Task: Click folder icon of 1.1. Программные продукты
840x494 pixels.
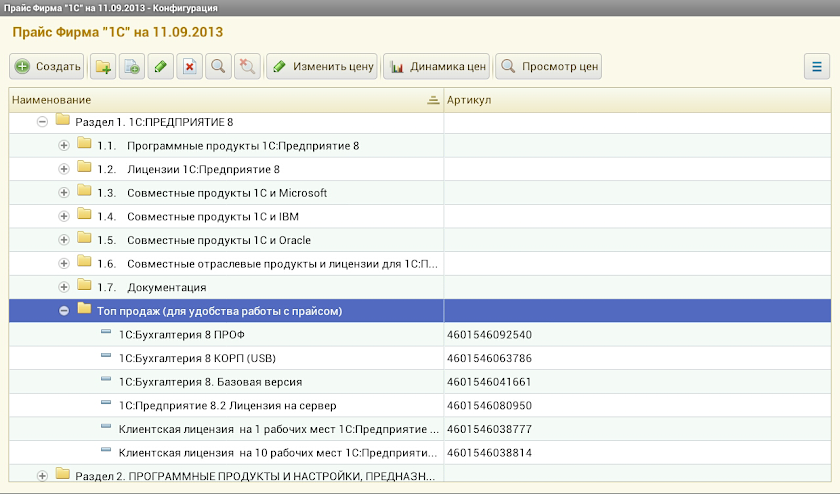Action: click(84, 144)
